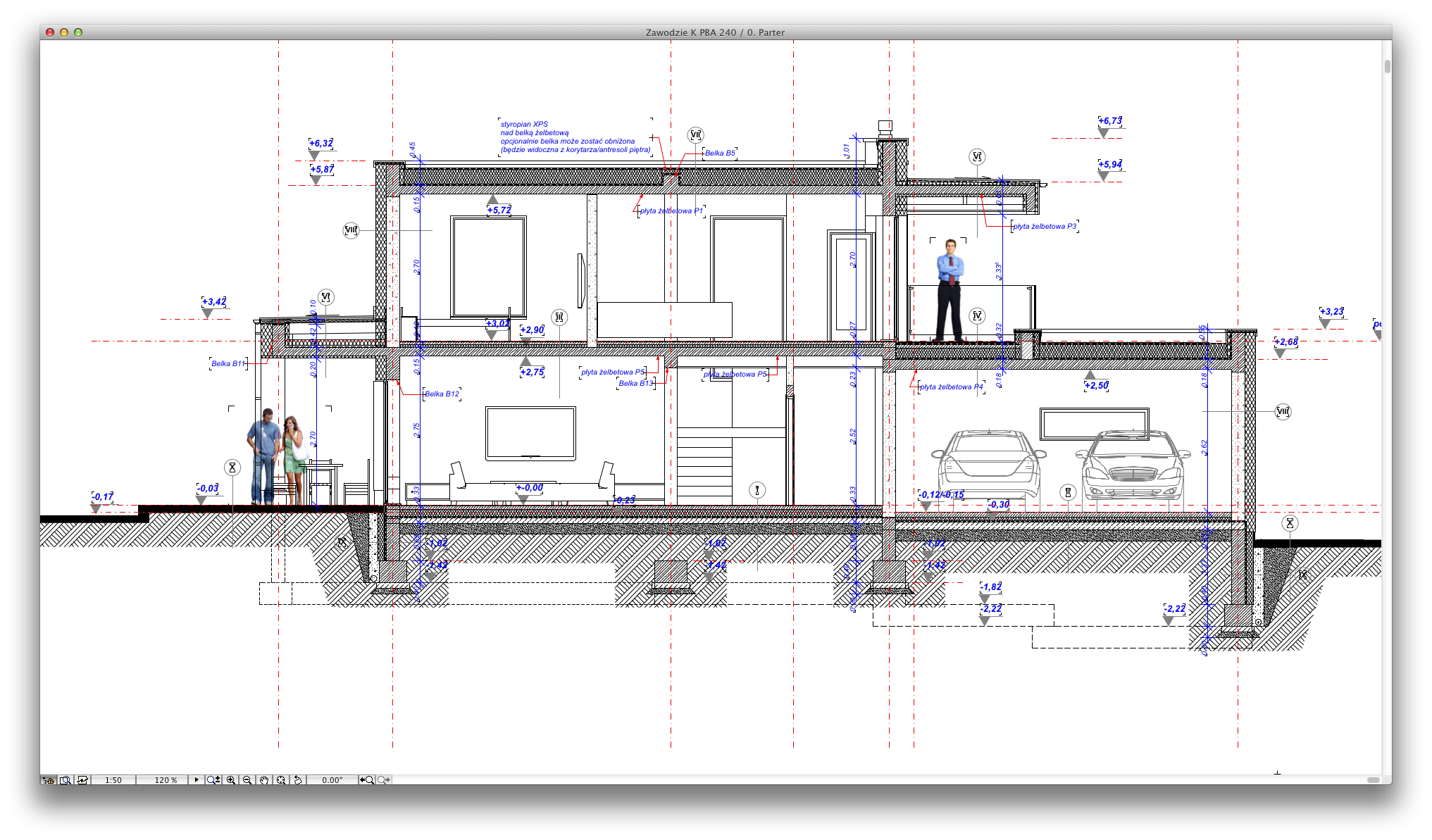Select the pan hand tool
Image resolution: width=1432 pixels, height=840 pixels.
point(264,780)
